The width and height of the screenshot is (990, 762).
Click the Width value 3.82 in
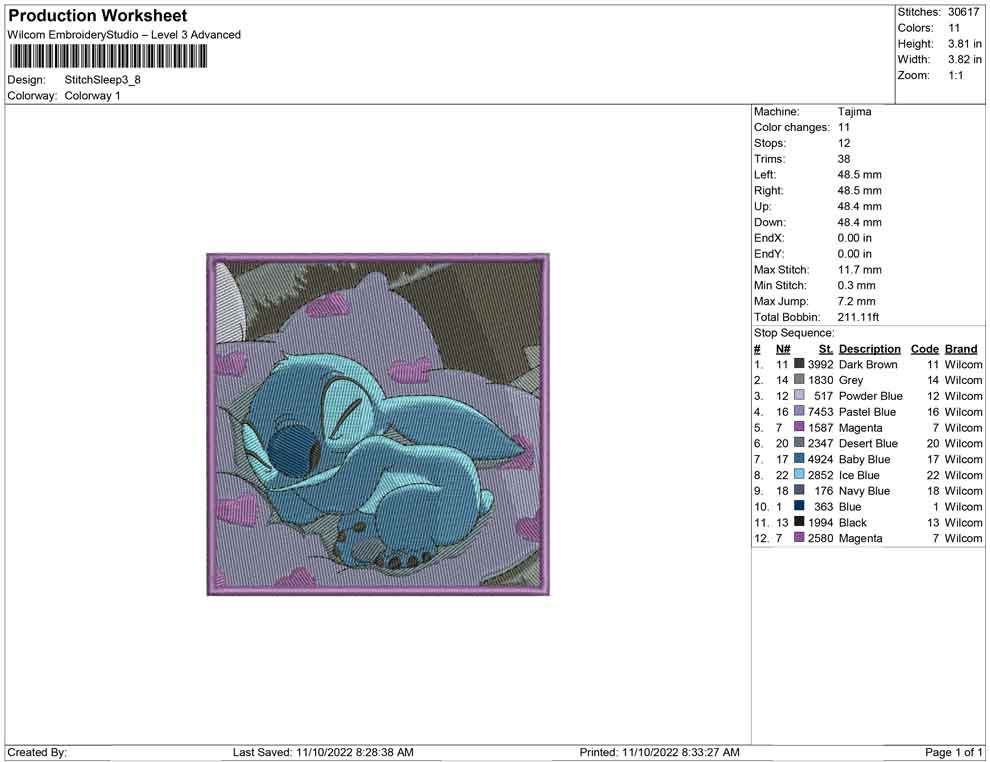click(964, 59)
